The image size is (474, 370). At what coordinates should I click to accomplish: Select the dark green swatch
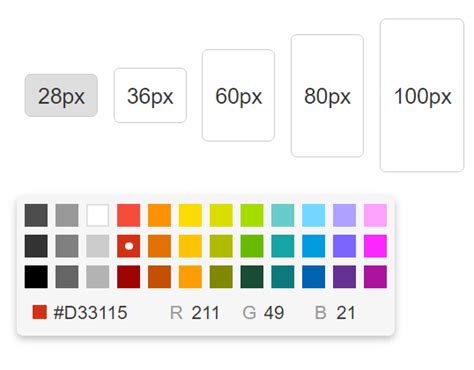click(x=252, y=277)
